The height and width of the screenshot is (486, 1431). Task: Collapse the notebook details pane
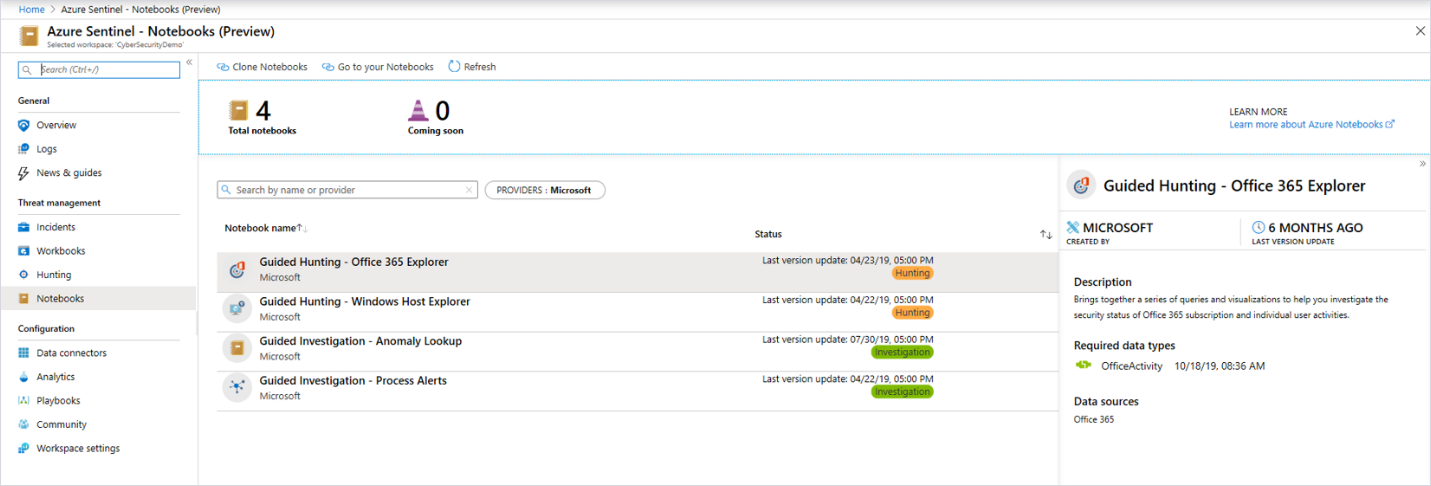[x=1421, y=164]
